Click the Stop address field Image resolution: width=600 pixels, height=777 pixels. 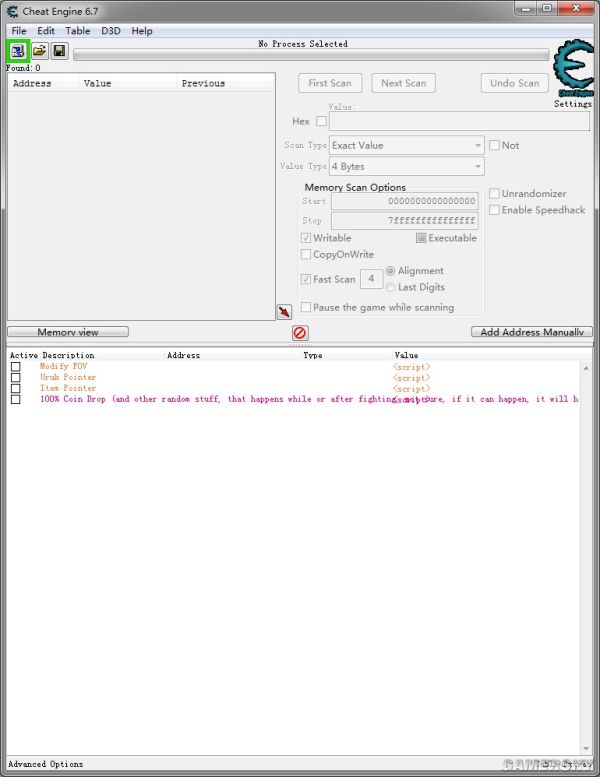point(405,220)
